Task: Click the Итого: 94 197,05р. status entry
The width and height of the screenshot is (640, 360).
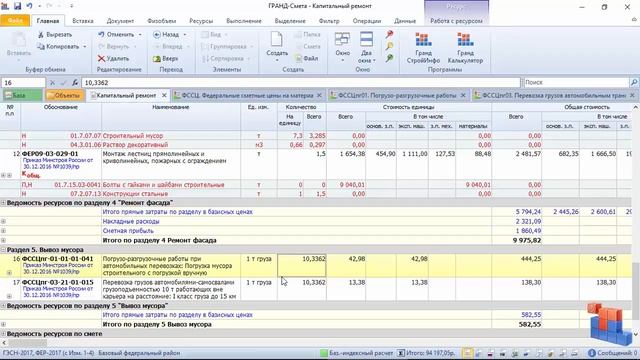Action: point(427,353)
